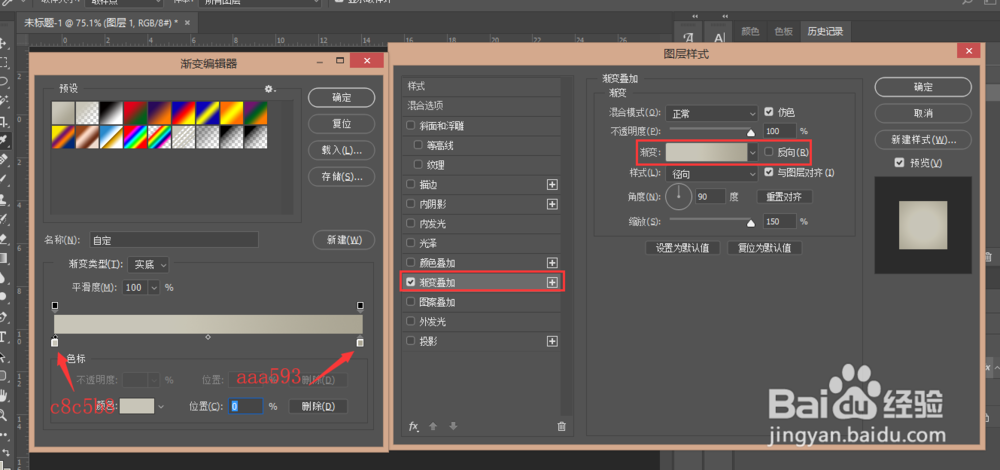Add another 颜色叠加 effect with plus icon
This screenshot has width=1000, height=470.
pos(552,263)
